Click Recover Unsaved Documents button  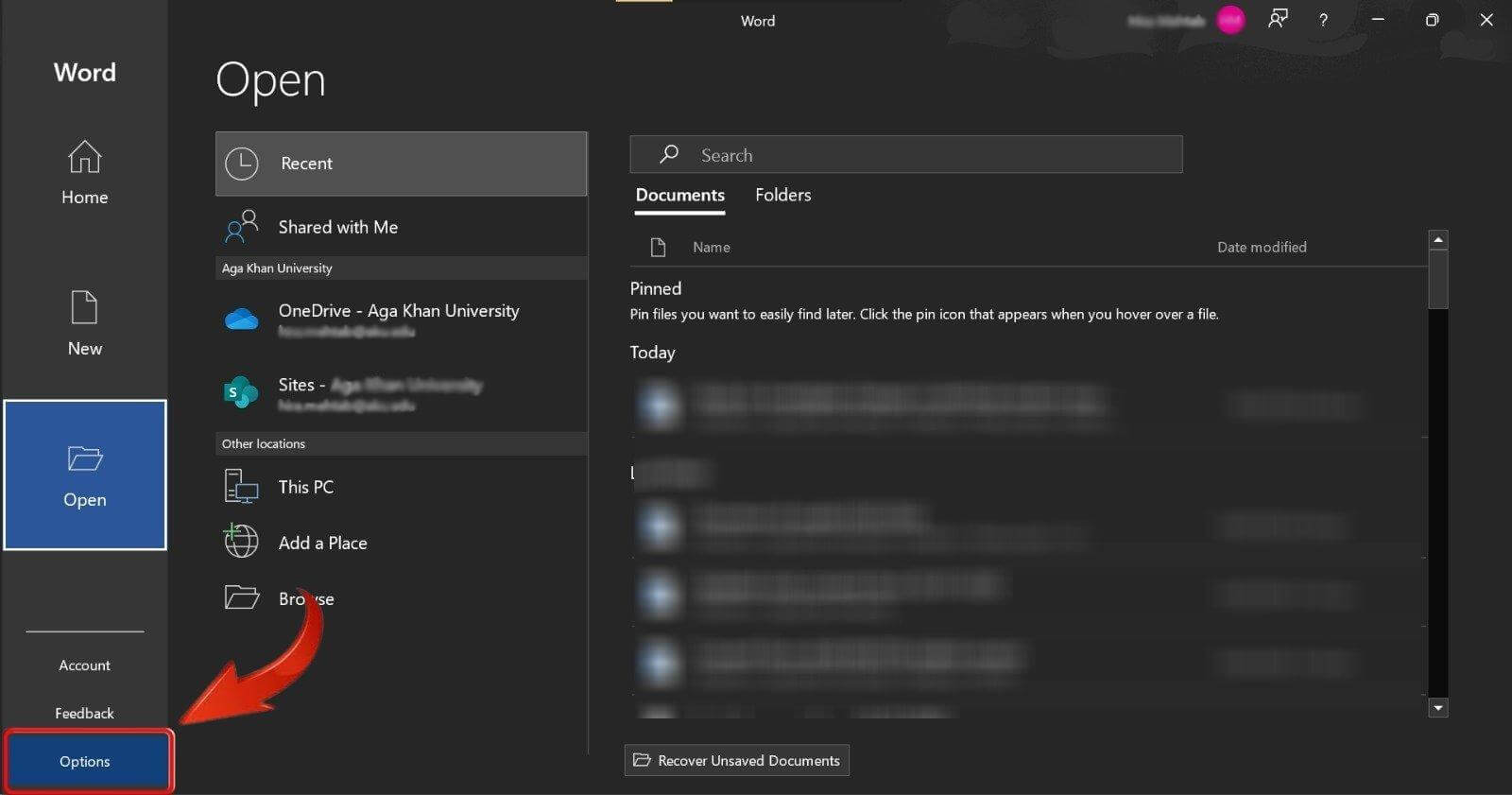click(x=737, y=761)
